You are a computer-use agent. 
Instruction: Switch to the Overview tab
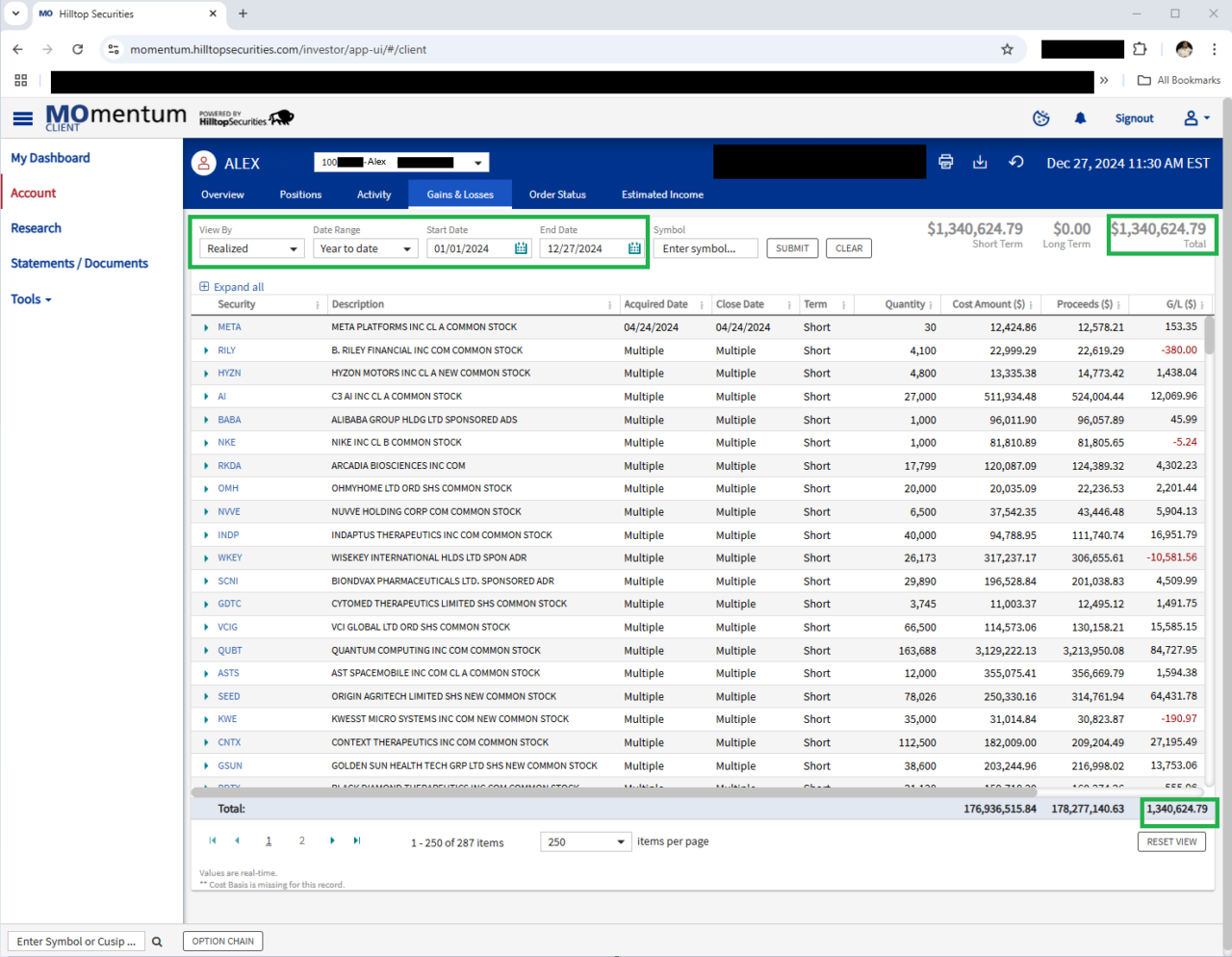coord(222,194)
